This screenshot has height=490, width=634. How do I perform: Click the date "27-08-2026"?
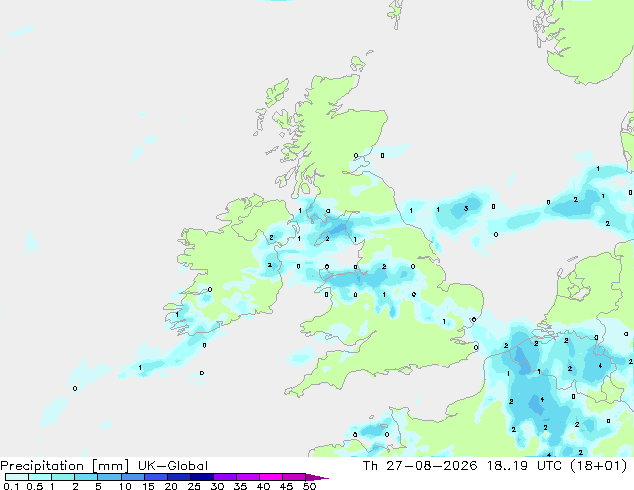click(431, 466)
